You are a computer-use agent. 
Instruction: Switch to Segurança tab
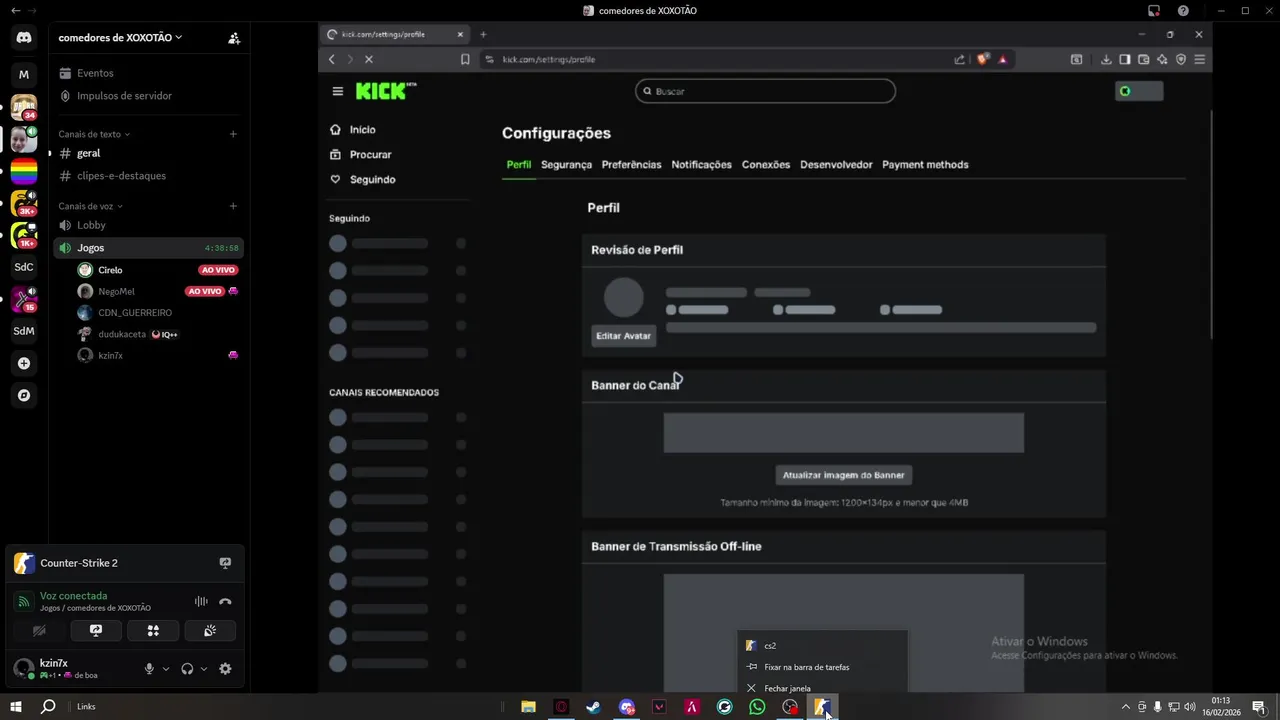tap(566, 164)
